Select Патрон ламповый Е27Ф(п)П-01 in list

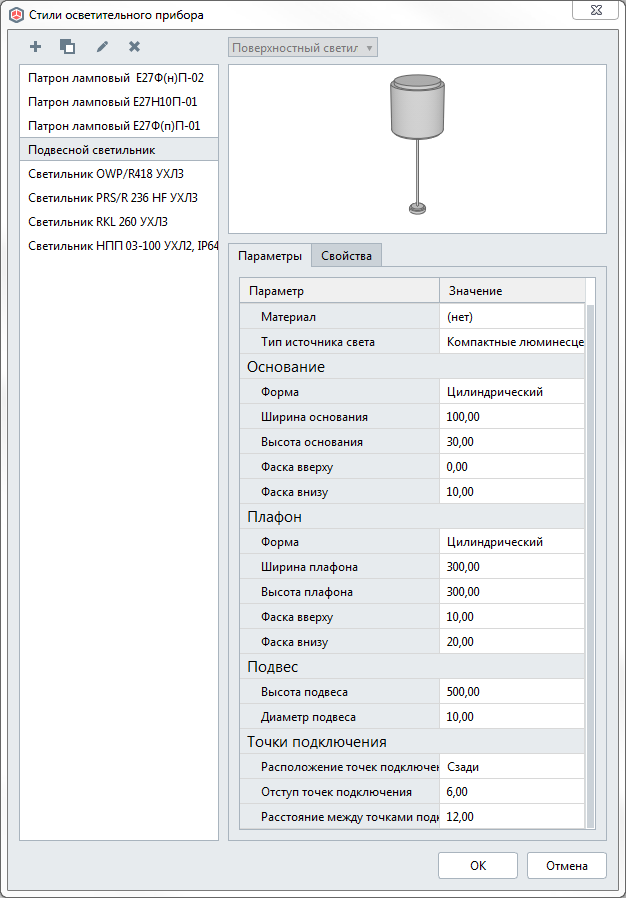119,126
